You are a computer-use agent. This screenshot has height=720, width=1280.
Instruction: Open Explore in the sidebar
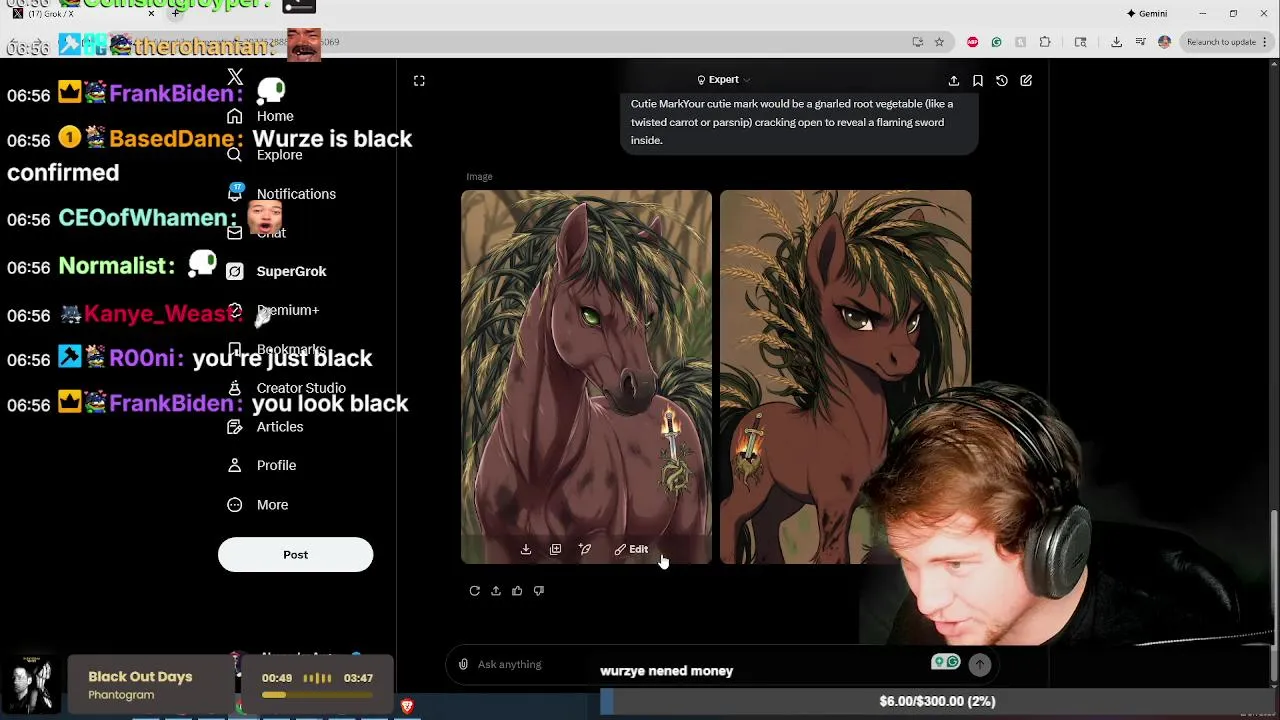pos(265,155)
